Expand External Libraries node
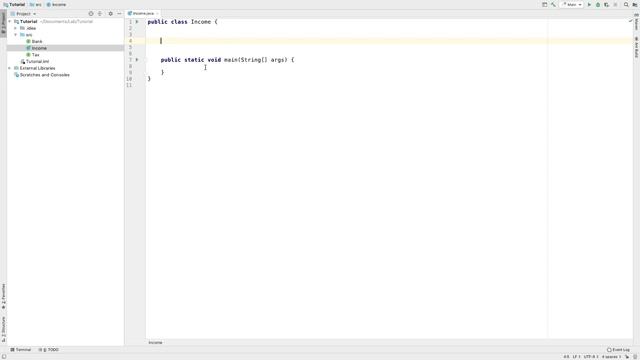 tap(10, 68)
